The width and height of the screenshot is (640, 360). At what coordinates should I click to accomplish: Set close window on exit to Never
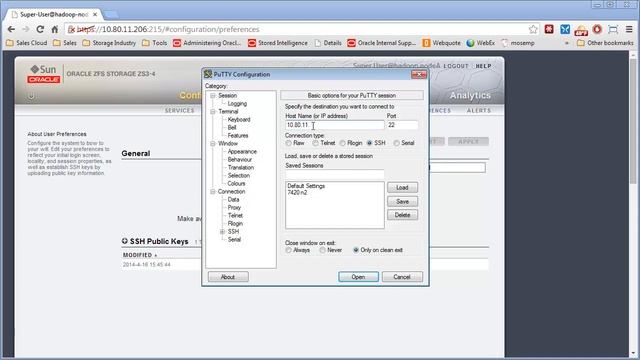point(322,250)
